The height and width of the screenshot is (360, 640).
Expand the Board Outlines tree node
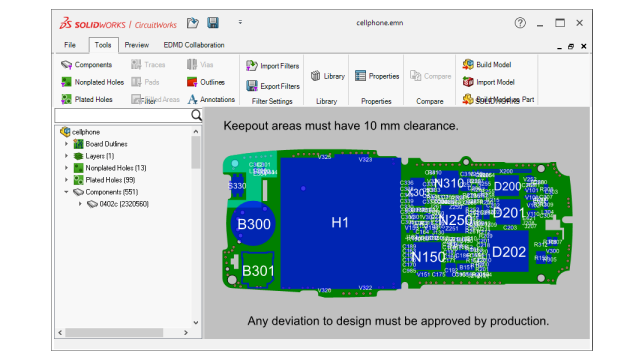point(66,144)
